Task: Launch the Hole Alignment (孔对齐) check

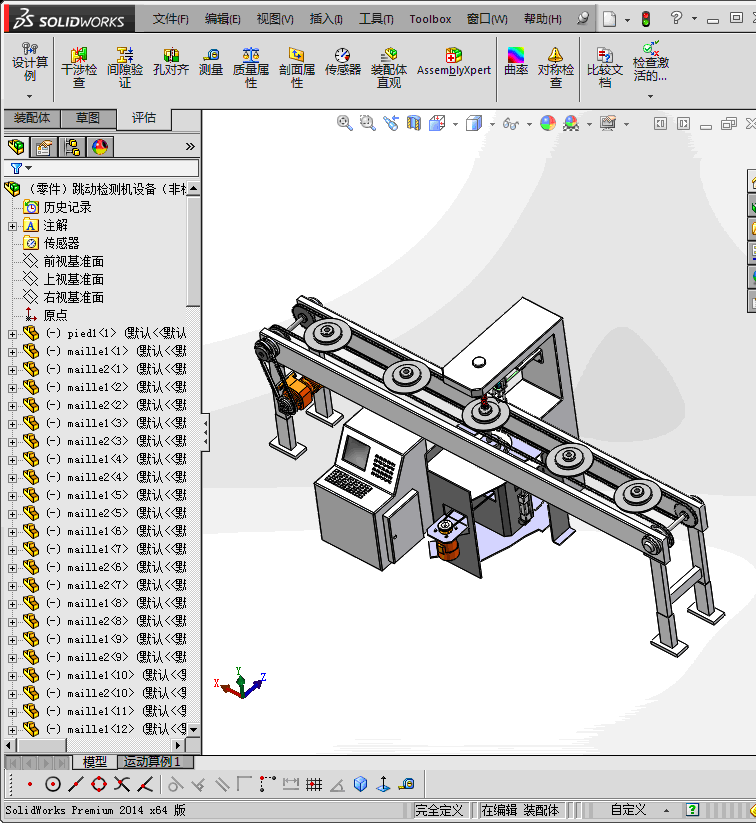Action: [x=171, y=62]
